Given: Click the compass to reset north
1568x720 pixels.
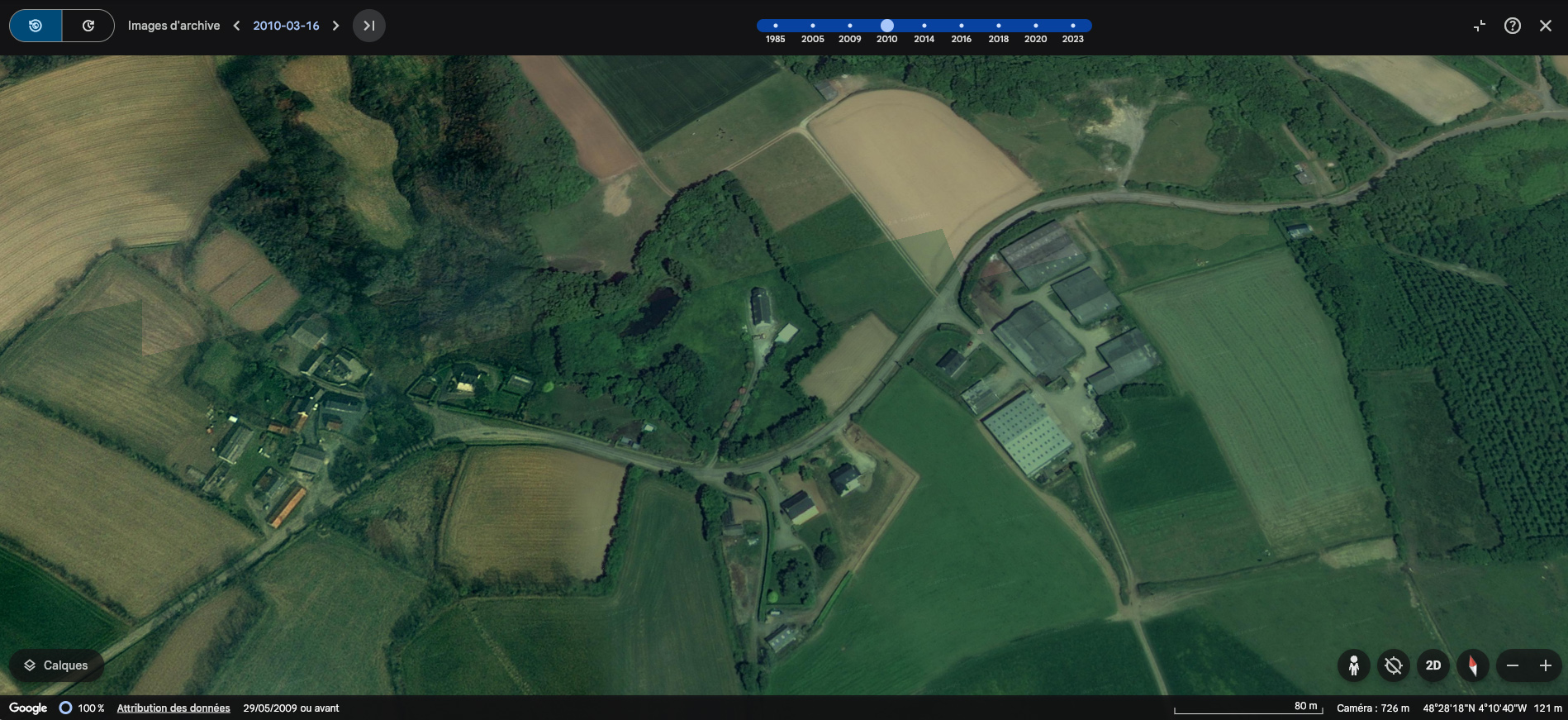Looking at the screenshot, I should (x=1472, y=665).
